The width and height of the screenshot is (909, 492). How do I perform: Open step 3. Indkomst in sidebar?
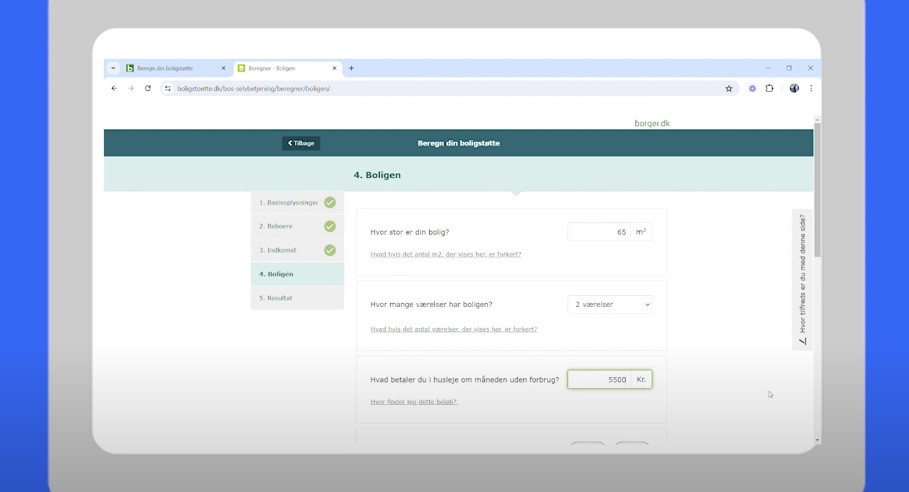pos(281,250)
